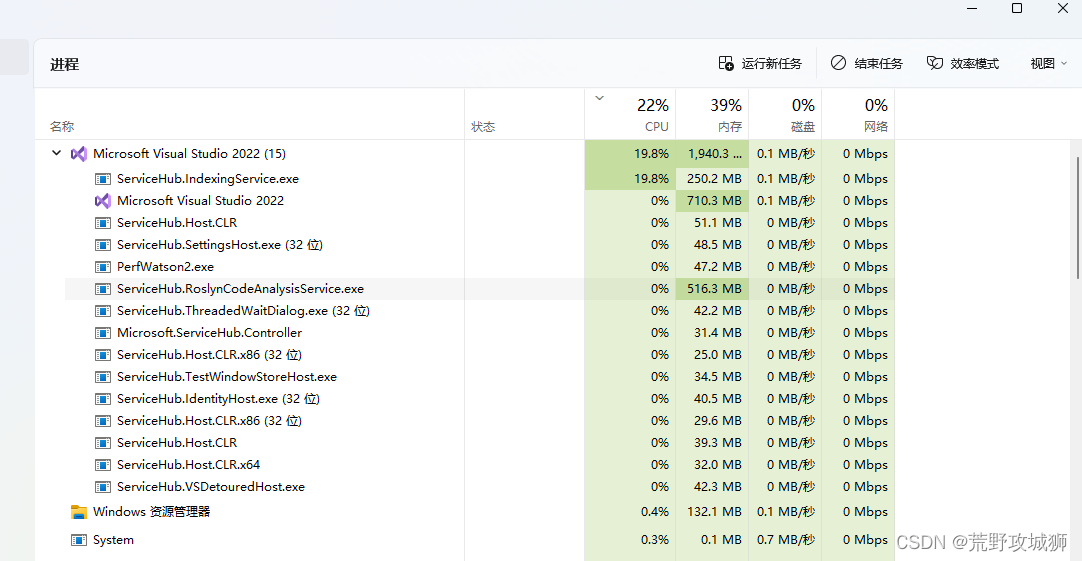Click 效率模式 button
Screen dimensions: 1082x561
point(963,63)
